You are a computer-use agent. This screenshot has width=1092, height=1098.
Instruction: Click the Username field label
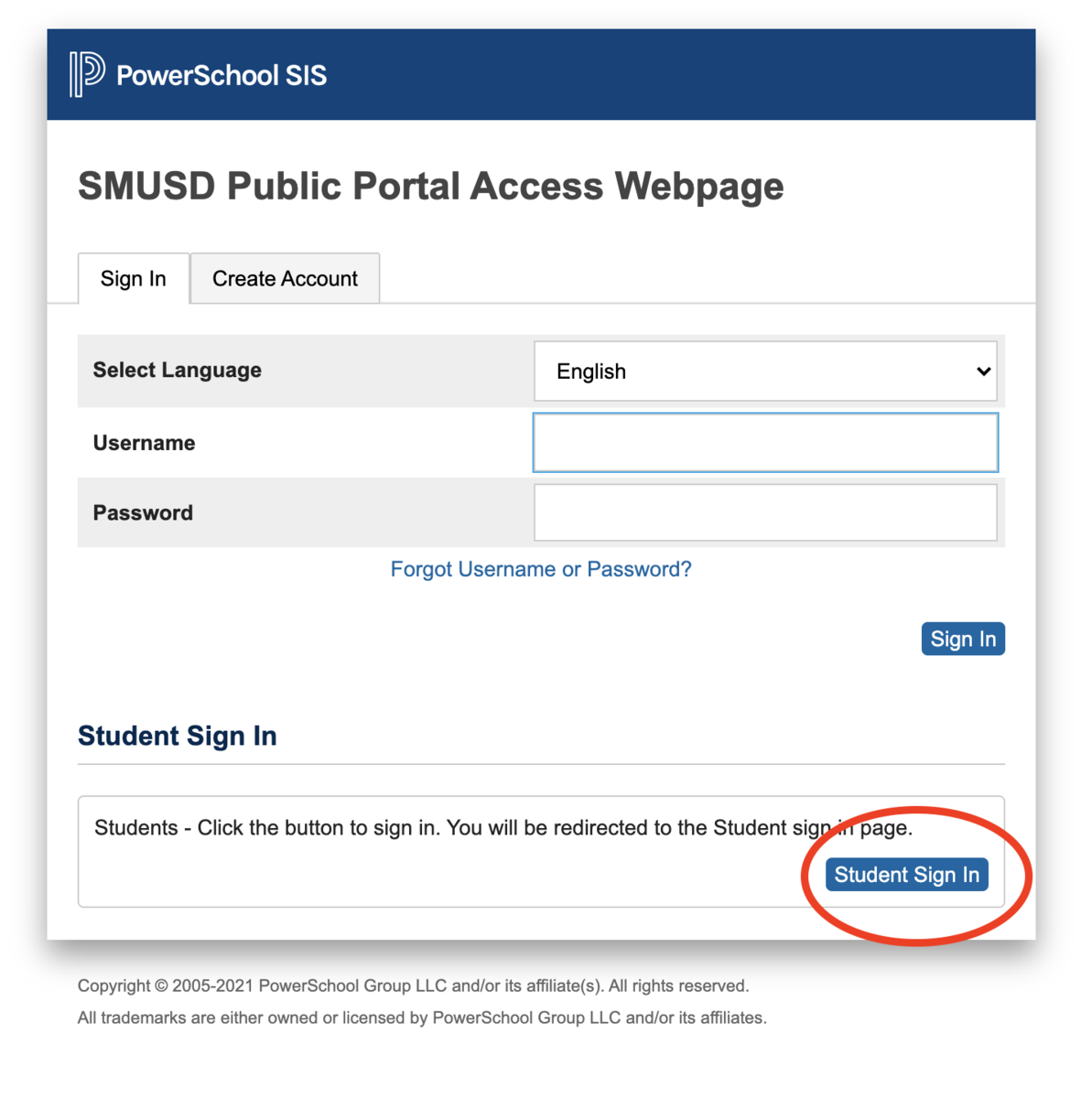pyautogui.click(x=144, y=442)
